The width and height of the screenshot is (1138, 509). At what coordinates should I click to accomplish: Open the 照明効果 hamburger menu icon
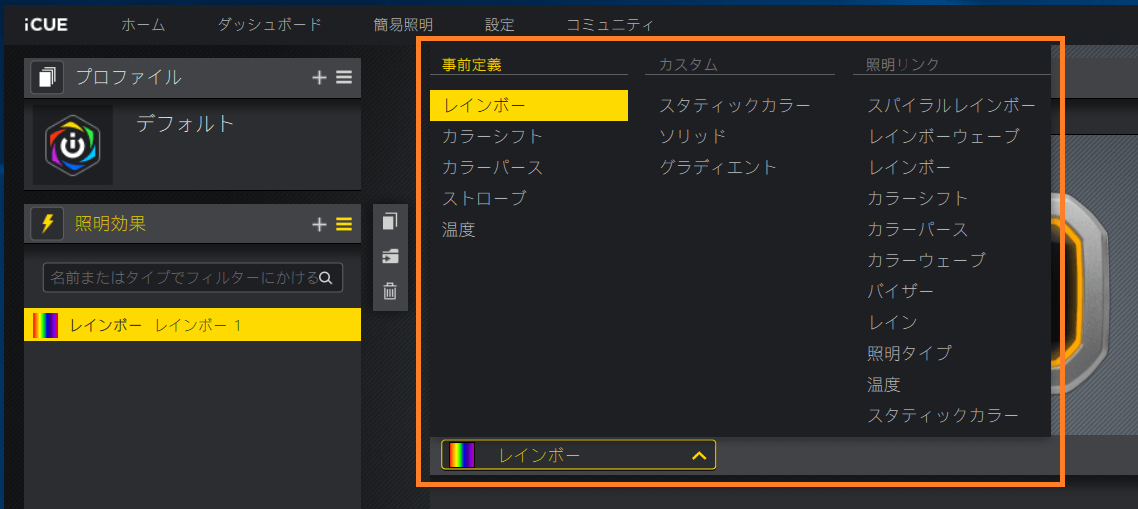point(344,225)
